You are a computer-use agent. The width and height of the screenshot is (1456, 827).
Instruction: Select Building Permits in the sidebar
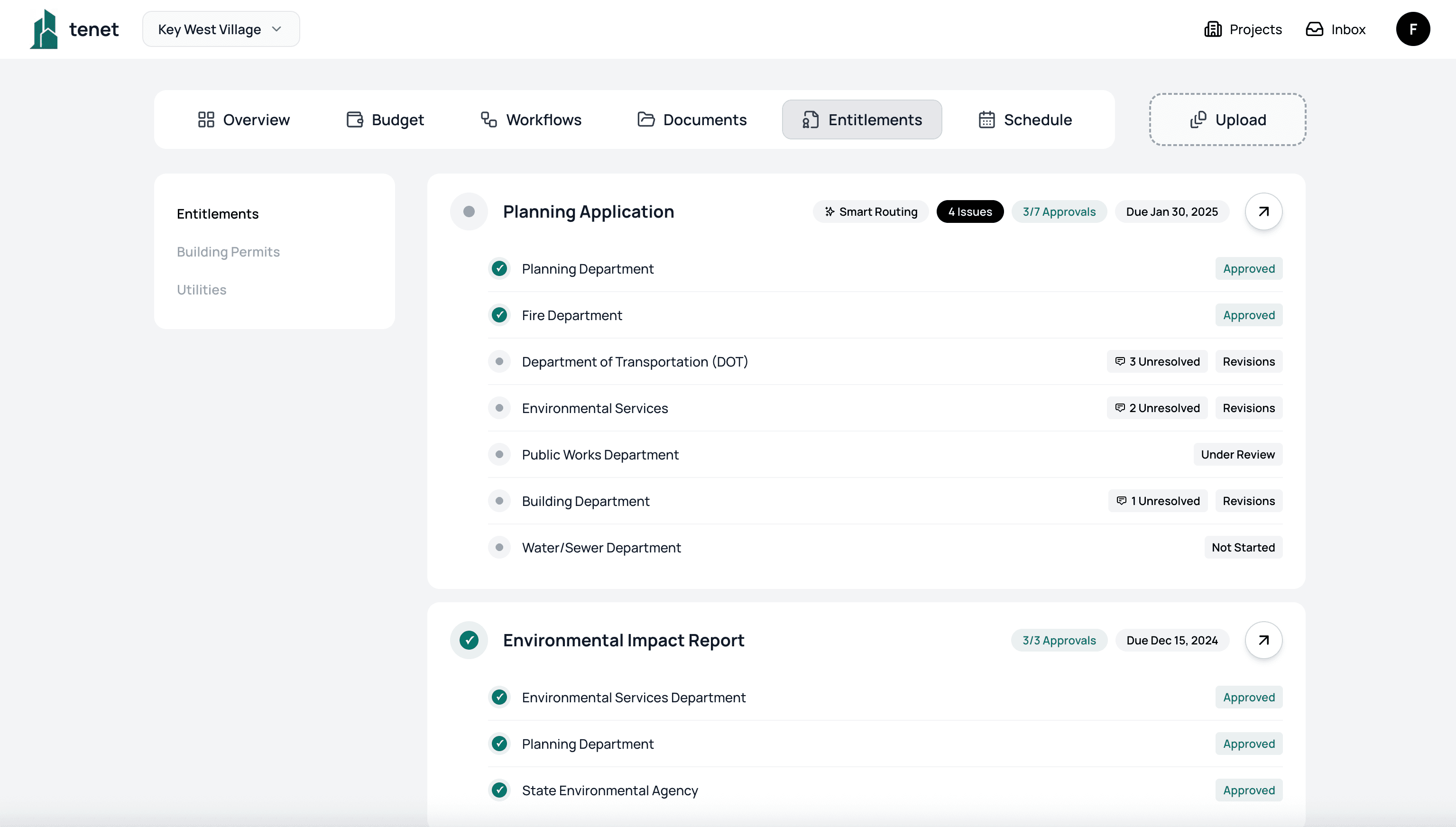point(228,252)
